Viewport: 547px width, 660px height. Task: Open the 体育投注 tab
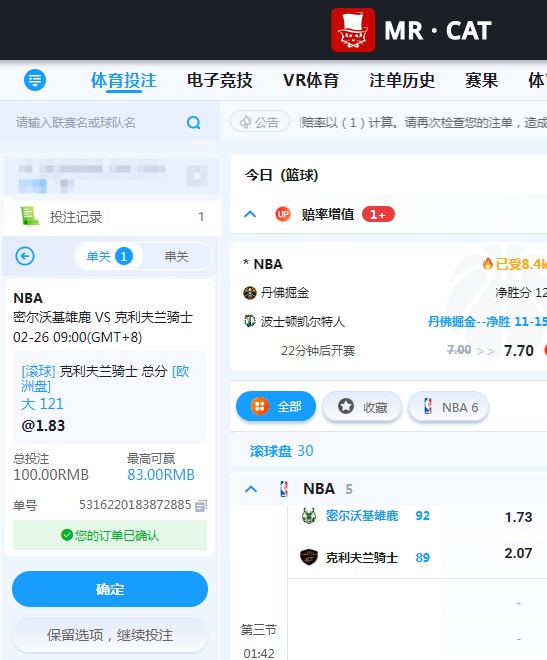click(x=124, y=80)
